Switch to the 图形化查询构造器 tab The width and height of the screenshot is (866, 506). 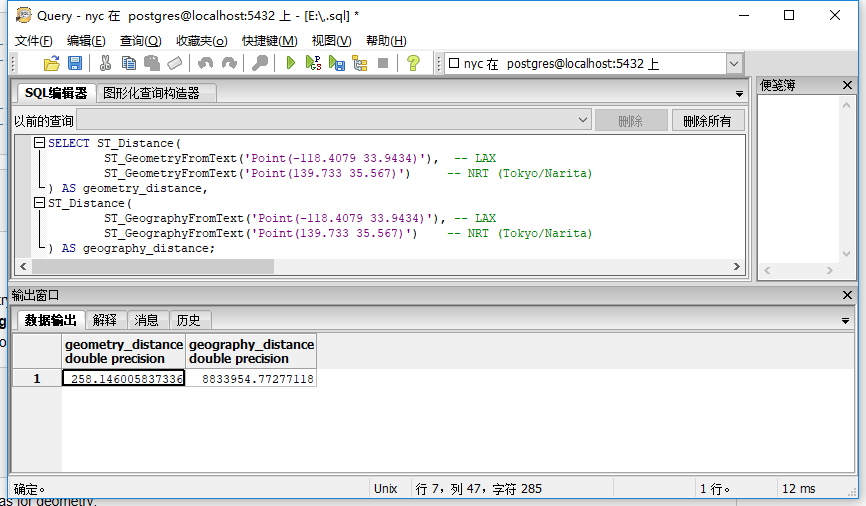tap(156, 93)
